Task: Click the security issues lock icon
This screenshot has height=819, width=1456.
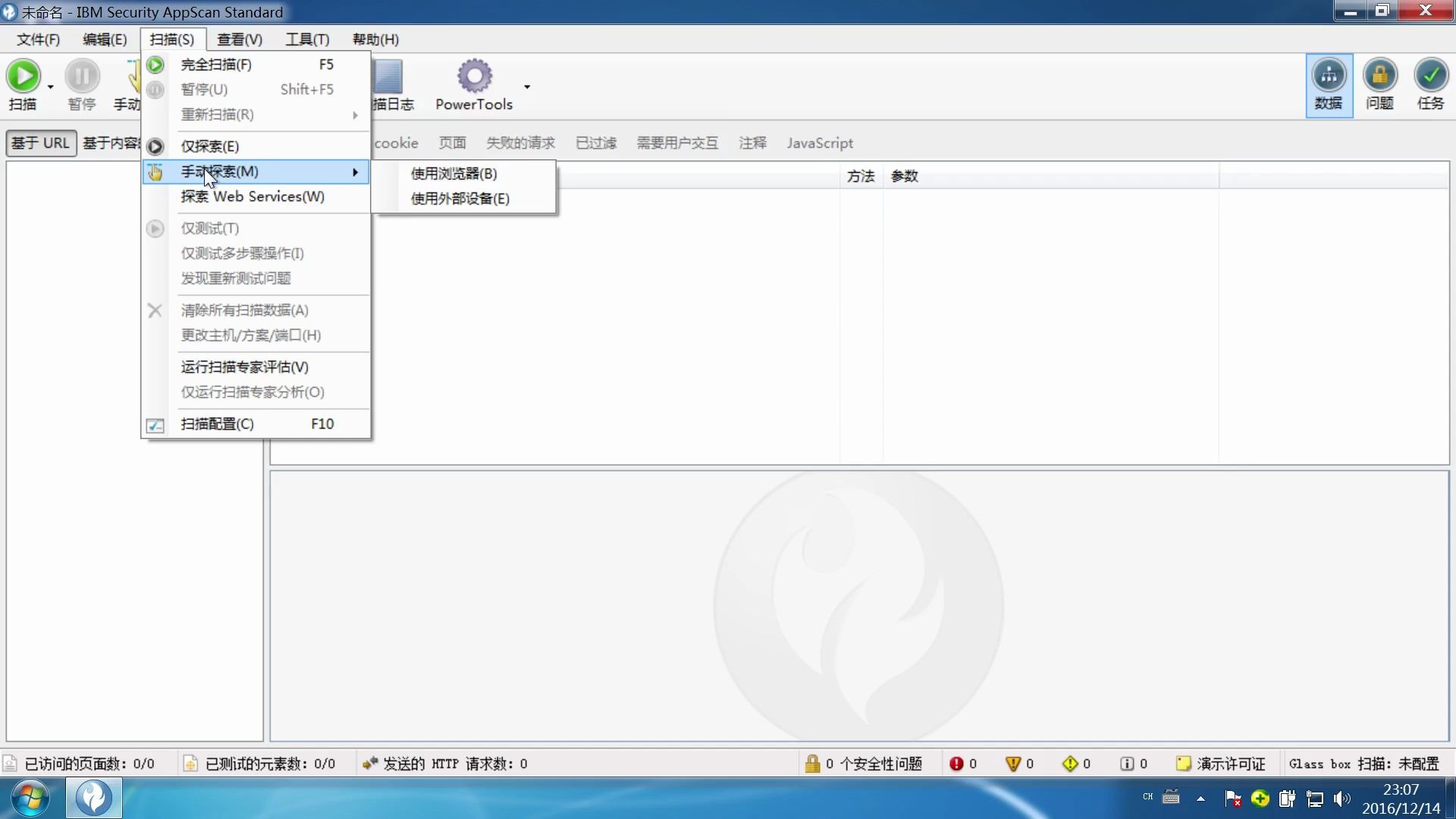Action: [x=812, y=764]
